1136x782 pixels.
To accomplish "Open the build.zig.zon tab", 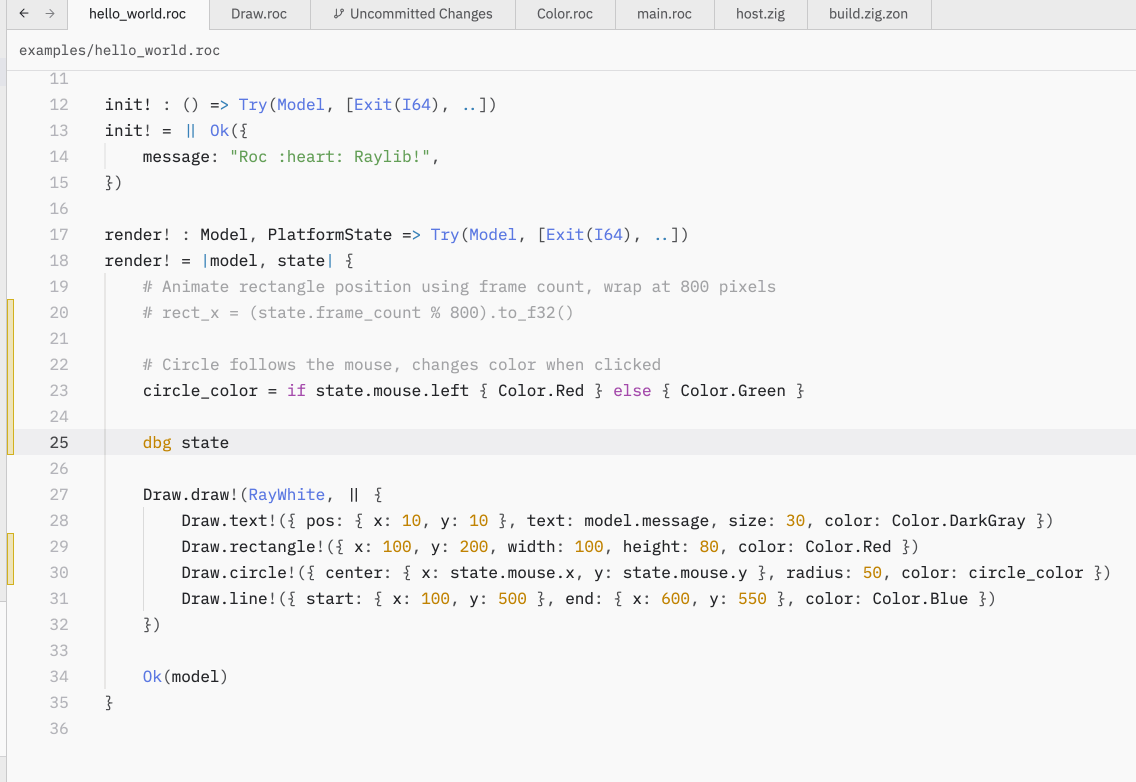I will 868,14.
